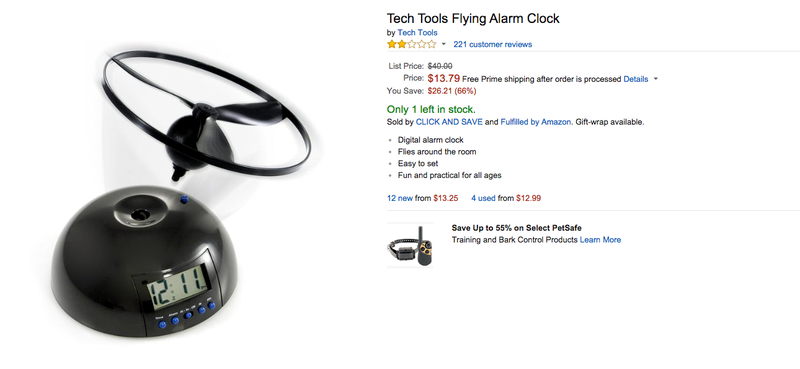View the 4 used offers
This screenshot has width=800, height=369.
[483, 198]
